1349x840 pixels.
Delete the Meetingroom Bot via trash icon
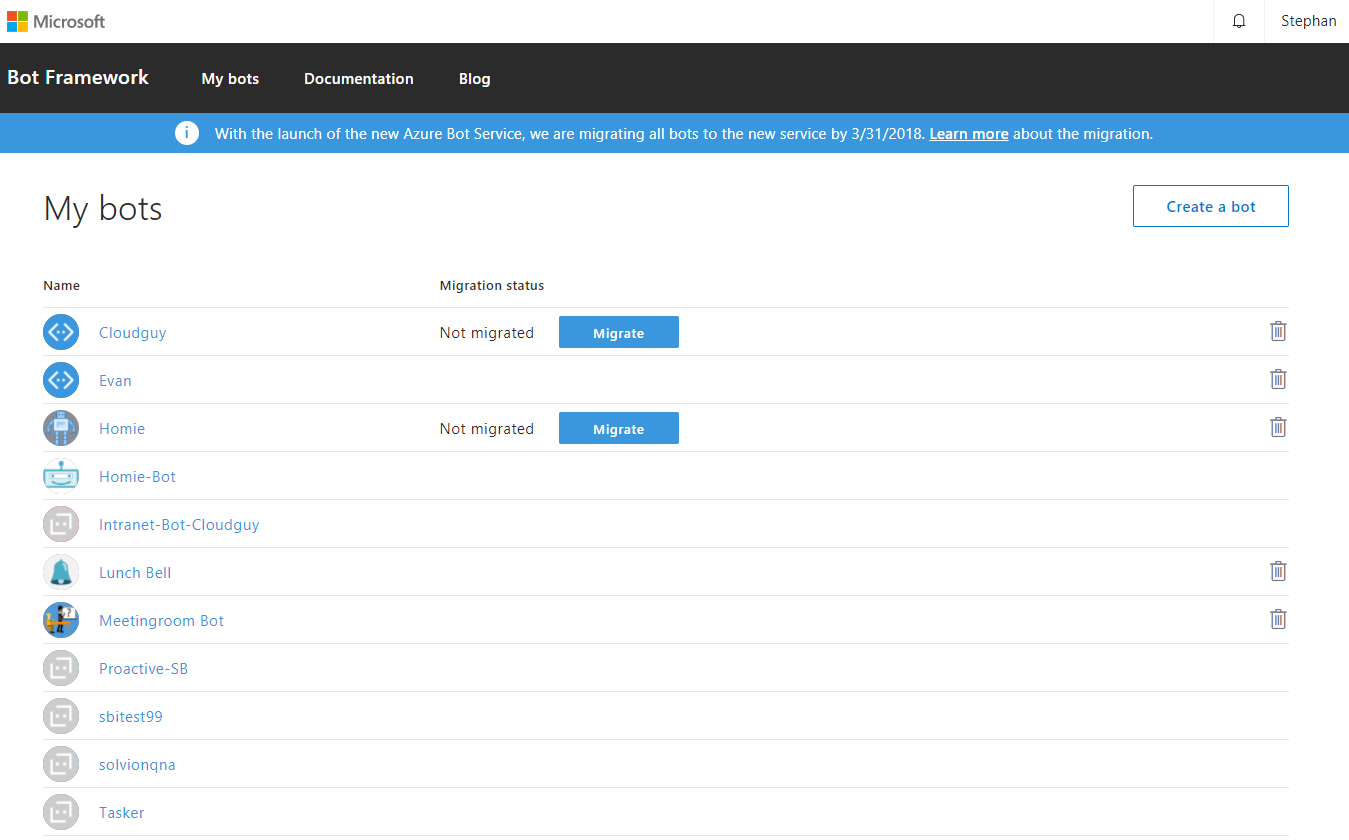click(1278, 619)
